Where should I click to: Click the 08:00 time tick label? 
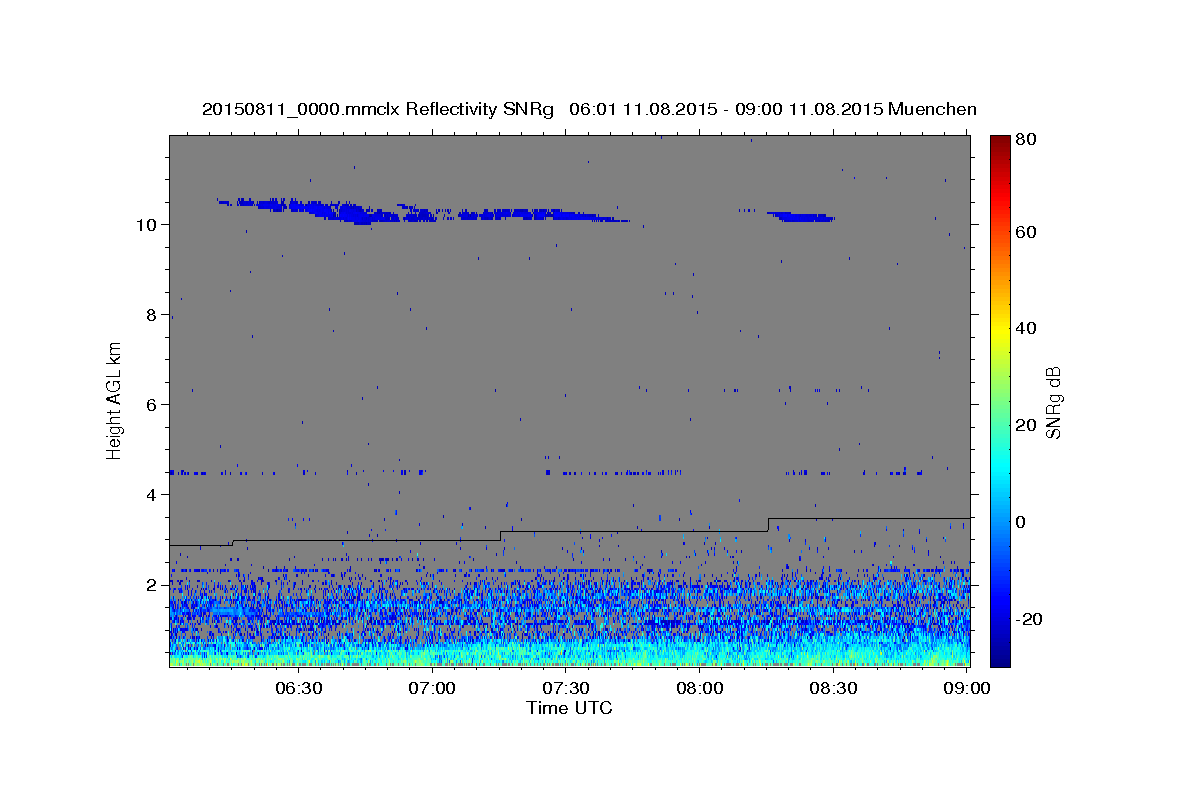(700, 689)
